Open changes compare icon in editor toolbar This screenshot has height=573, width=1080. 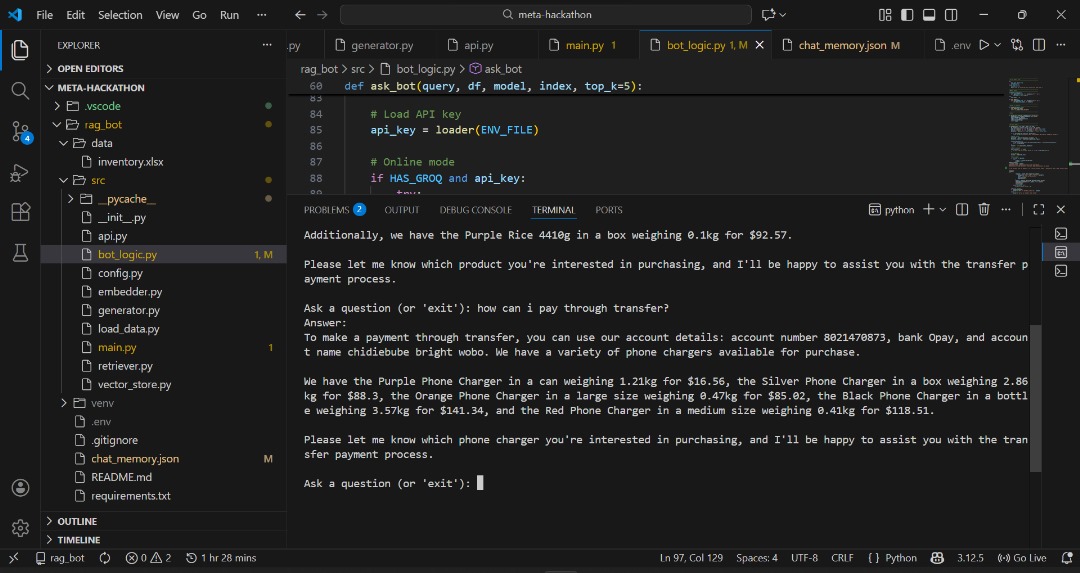pos(1017,45)
